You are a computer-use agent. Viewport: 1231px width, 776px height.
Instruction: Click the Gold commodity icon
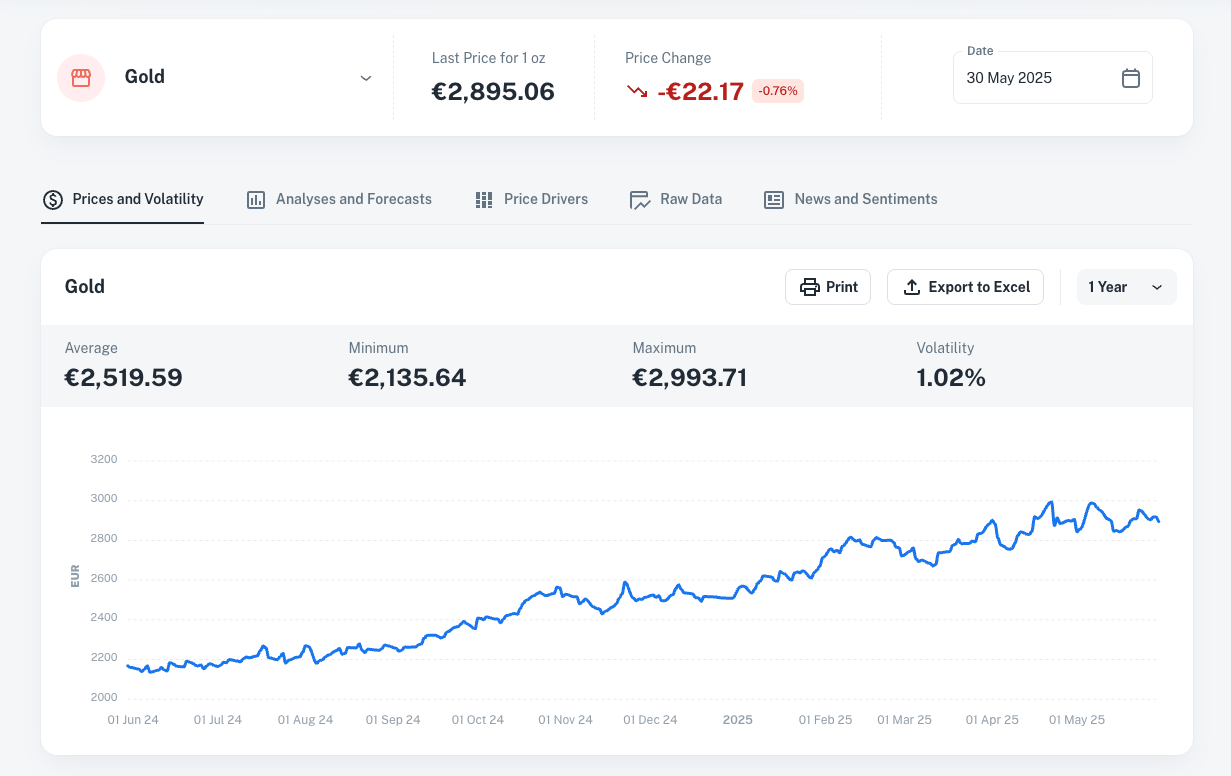(81, 78)
